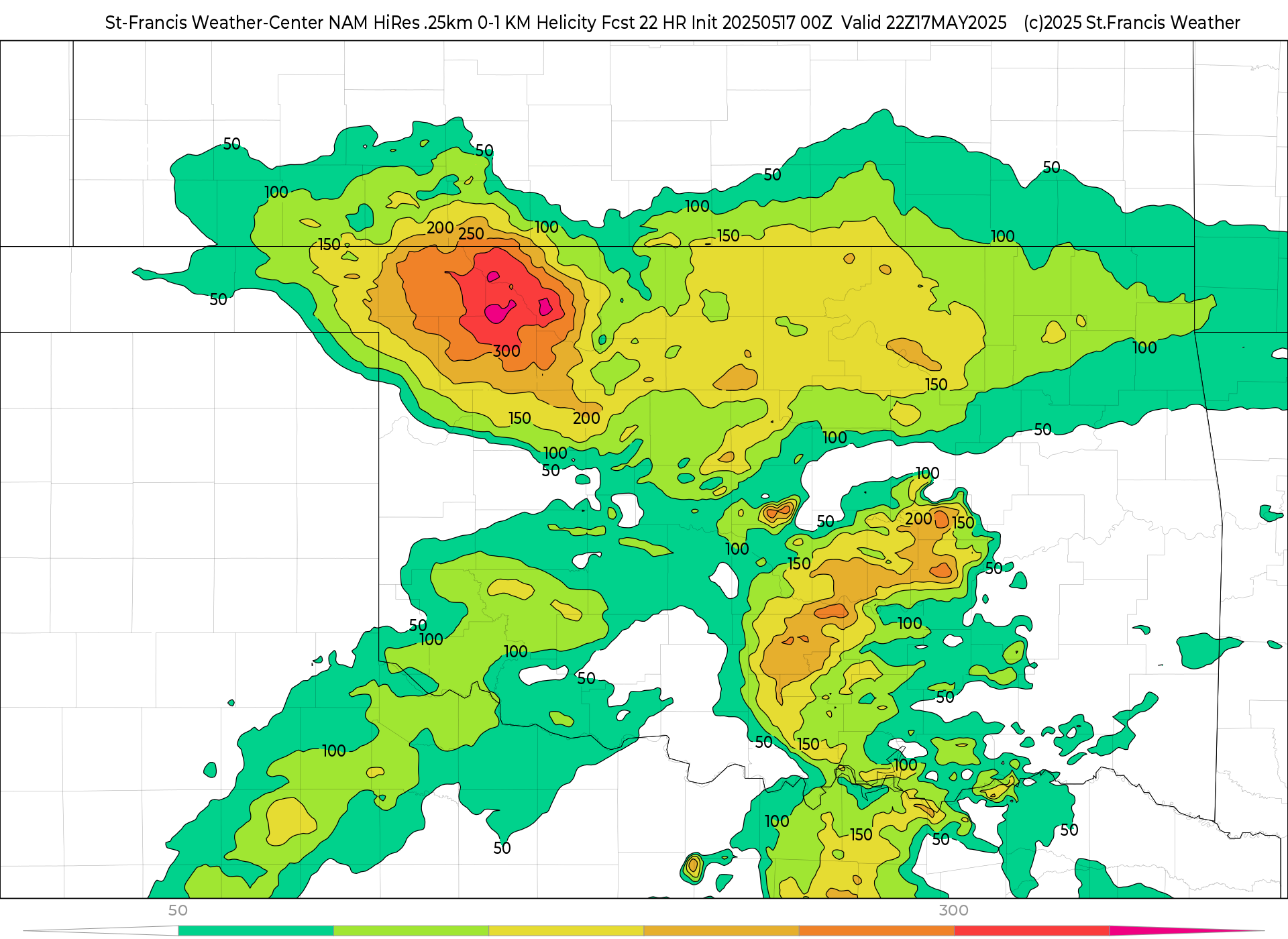
Task: Click '0-1 KM Helicity' in the title
Action: tap(537, 23)
